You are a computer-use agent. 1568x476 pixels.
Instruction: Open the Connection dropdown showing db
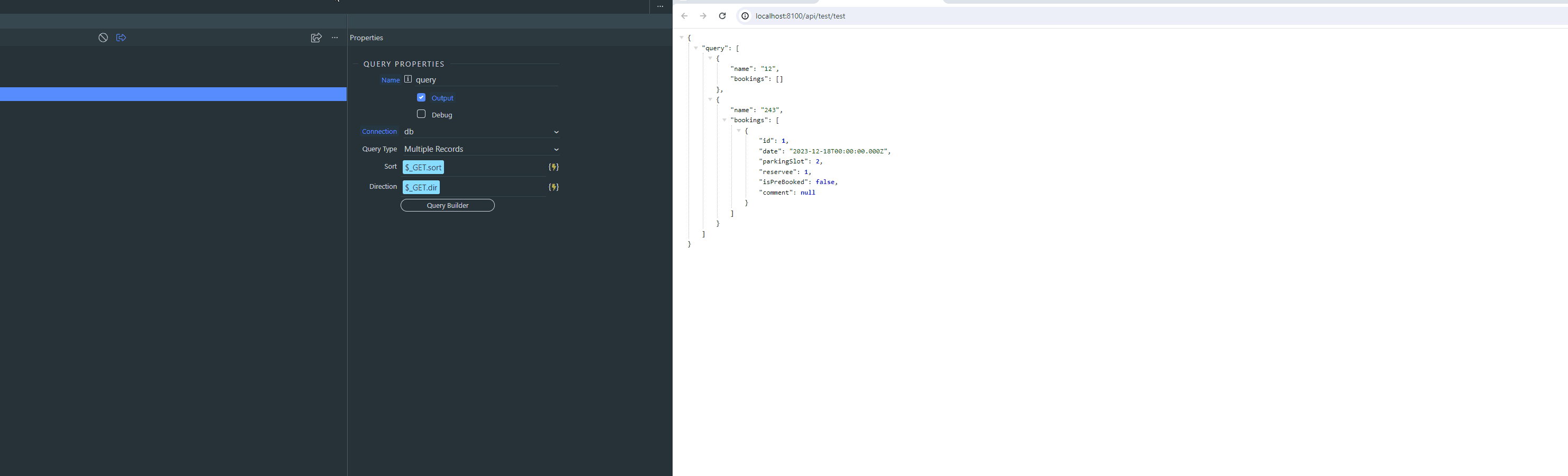481,132
